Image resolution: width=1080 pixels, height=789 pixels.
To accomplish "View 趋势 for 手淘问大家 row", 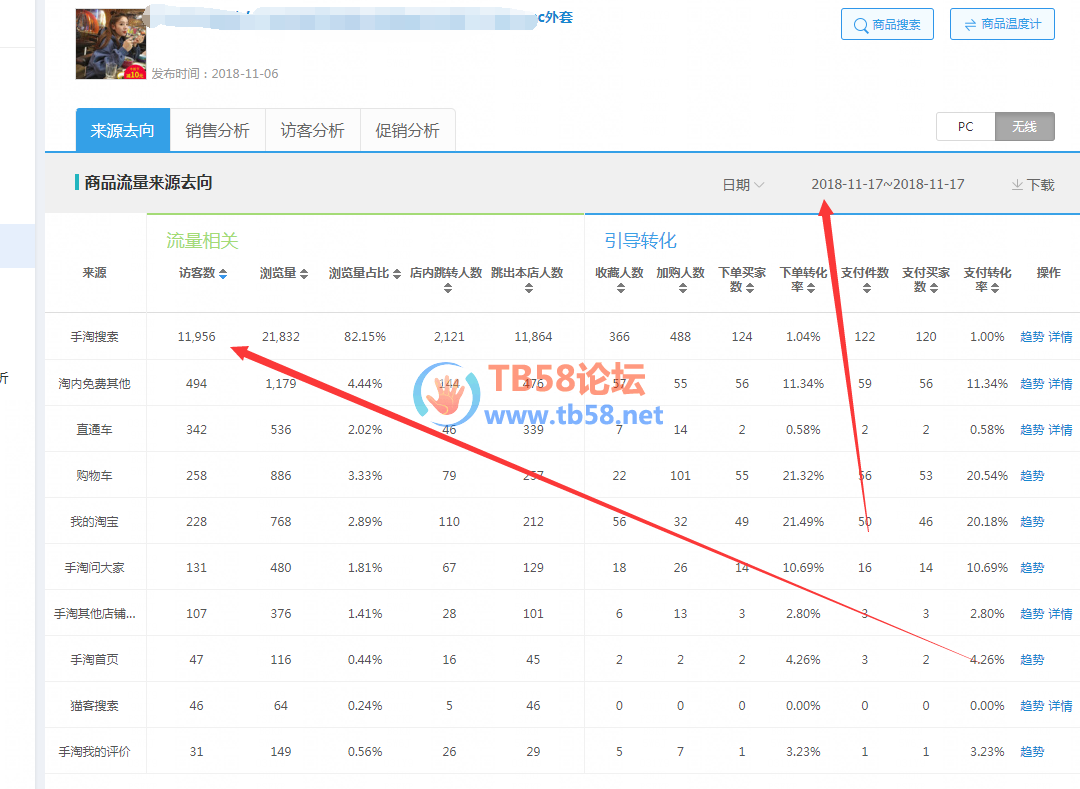I will coord(1032,567).
